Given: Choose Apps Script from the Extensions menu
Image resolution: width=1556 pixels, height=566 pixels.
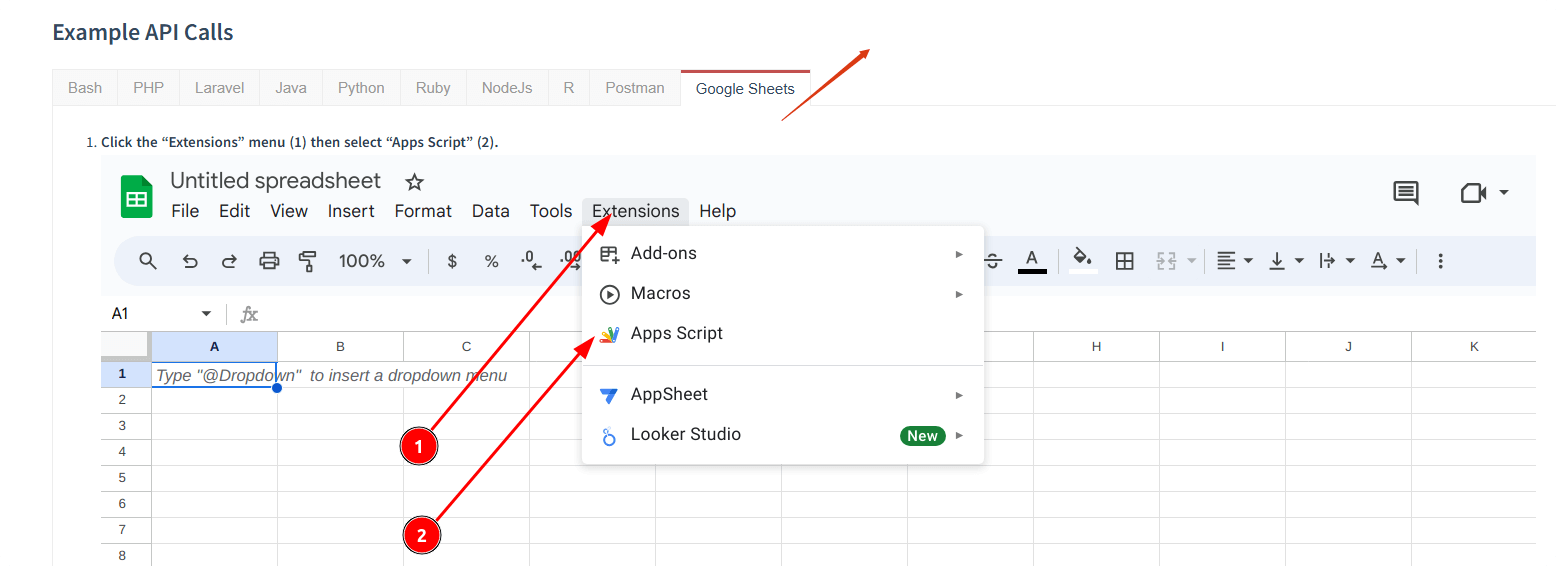Looking at the screenshot, I should [x=783, y=334].
